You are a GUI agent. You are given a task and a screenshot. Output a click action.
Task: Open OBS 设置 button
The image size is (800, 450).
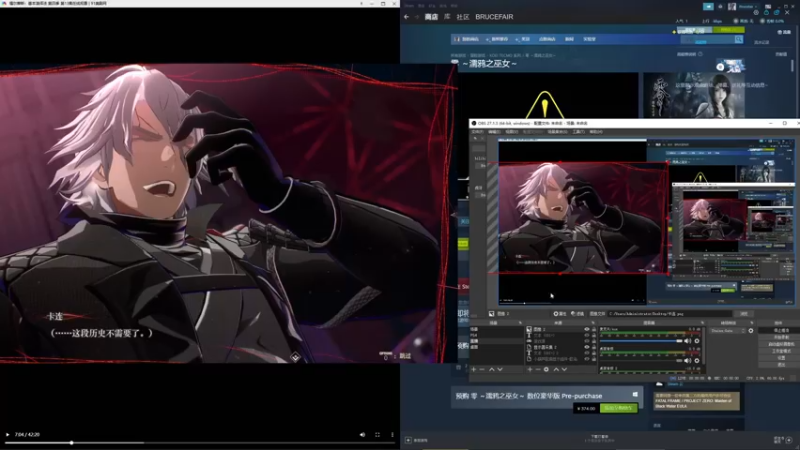[781, 358]
